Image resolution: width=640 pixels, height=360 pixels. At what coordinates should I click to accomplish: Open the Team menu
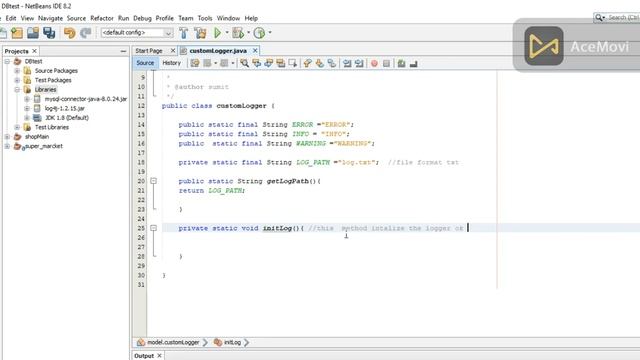pyautogui.click(x=186, y=18)
